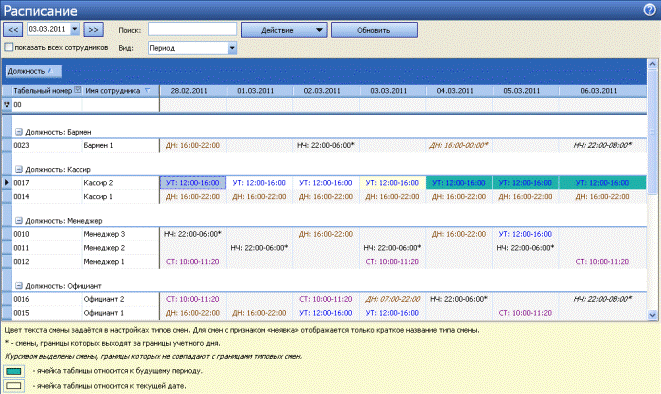Click the Поиск search input field
The width and height of the screenshot is (661, 394).
click(x=192, y=29)
